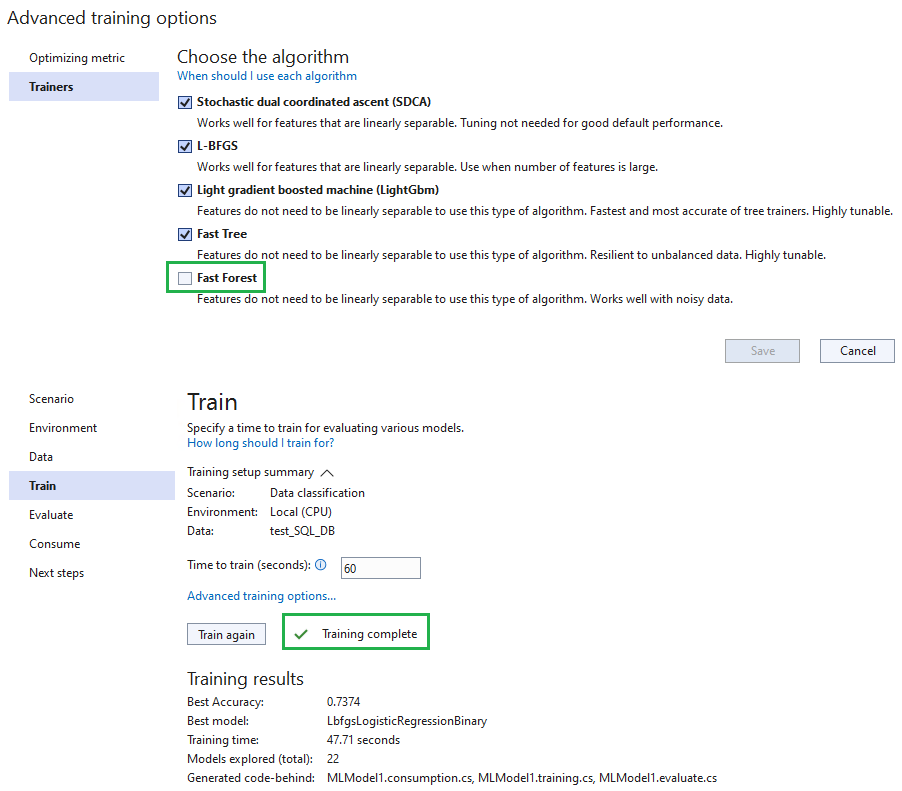Click the Train again button
This screenshot has height=791, width=902.
pyautogui.click(x=226, y=633)
